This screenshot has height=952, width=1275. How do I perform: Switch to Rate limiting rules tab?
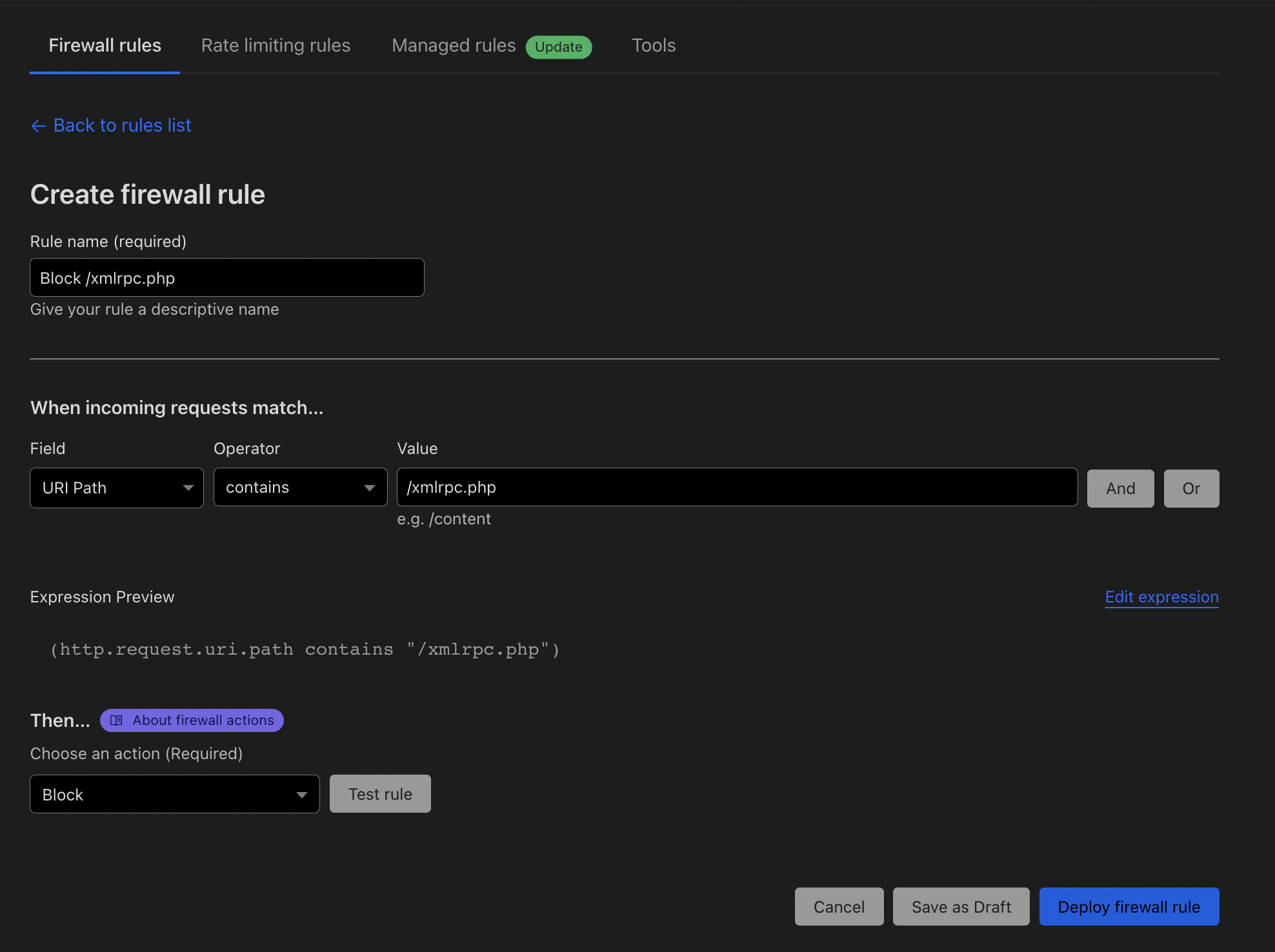click(x=276, y=46)
